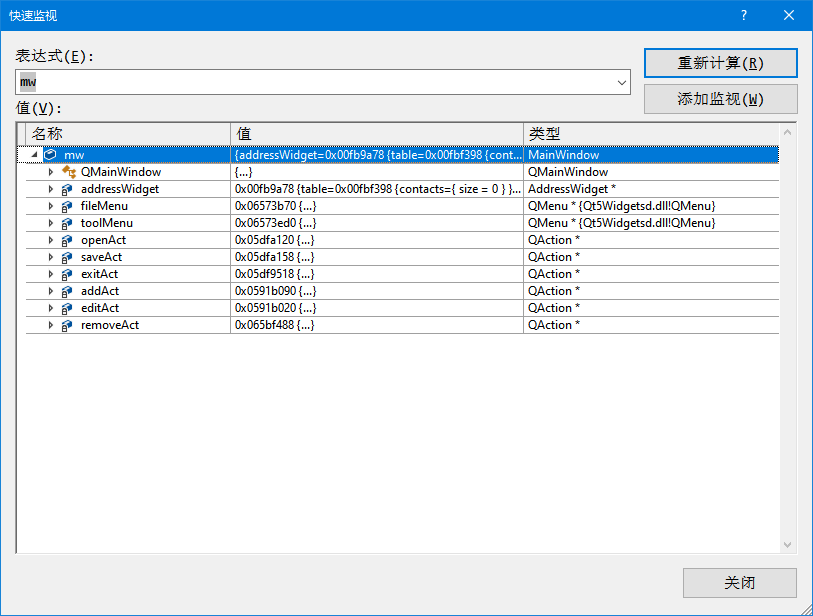The width and height of the screenshot is (813, 616).
Task: Select the mw row name
Action: 74,155
